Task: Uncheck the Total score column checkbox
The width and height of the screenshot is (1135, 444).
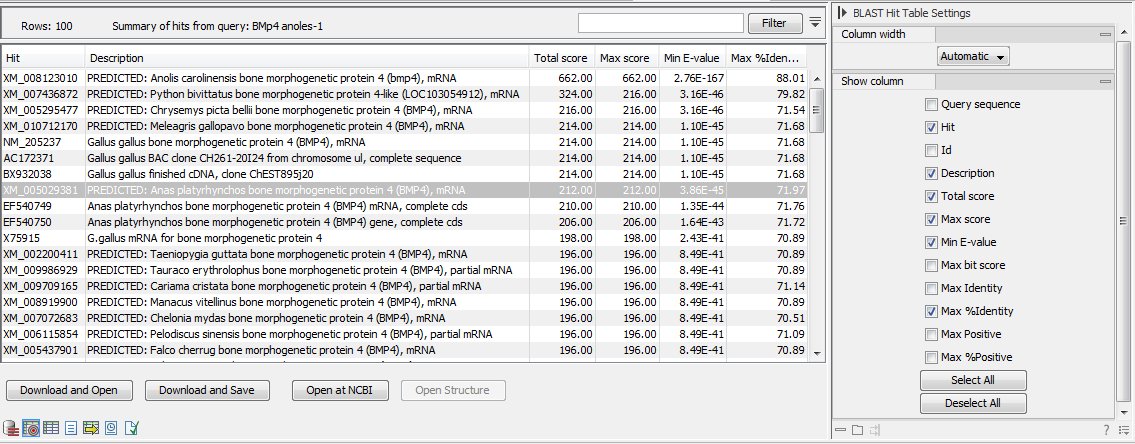Action: [932, 196]
